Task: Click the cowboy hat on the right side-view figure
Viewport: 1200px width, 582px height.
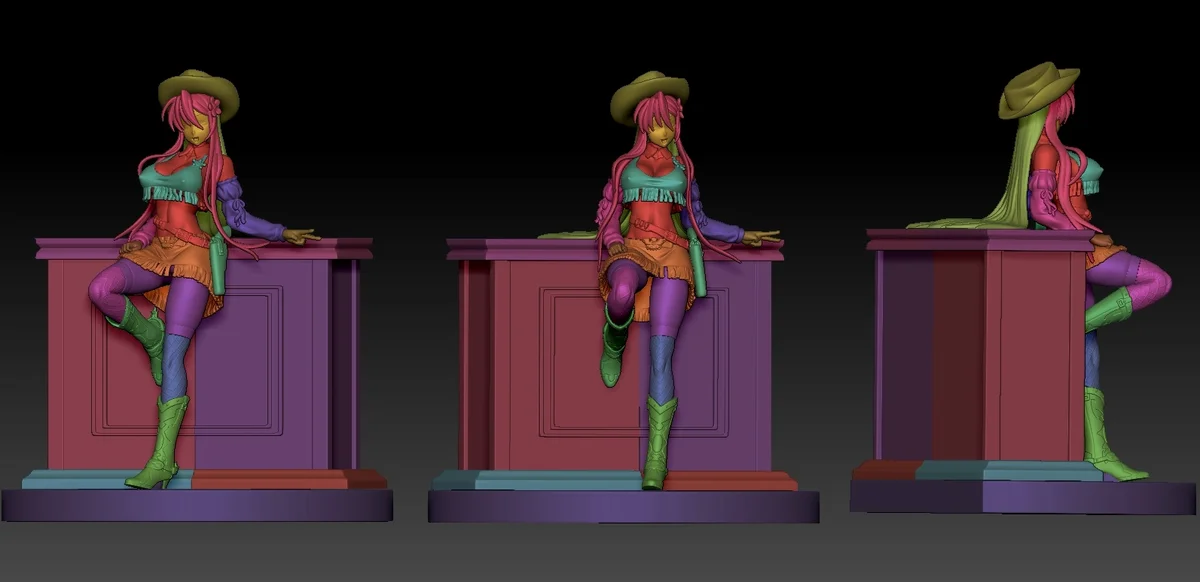Action: point(1038,88)
